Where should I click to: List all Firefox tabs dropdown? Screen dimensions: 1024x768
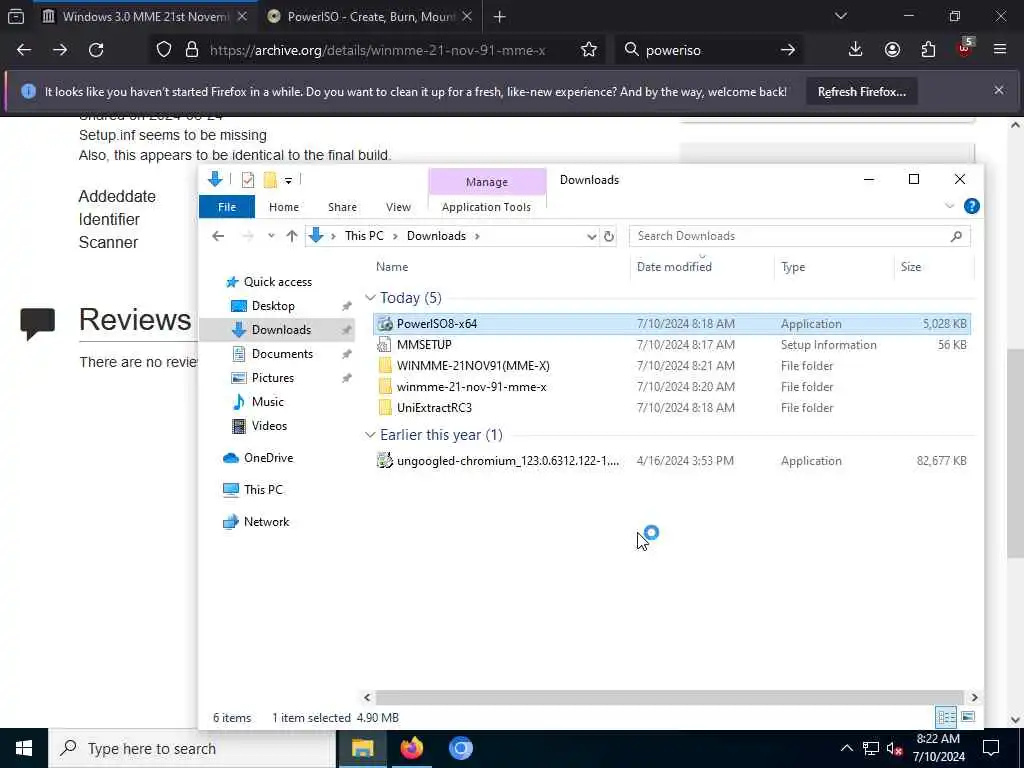[x=840, y=17]
